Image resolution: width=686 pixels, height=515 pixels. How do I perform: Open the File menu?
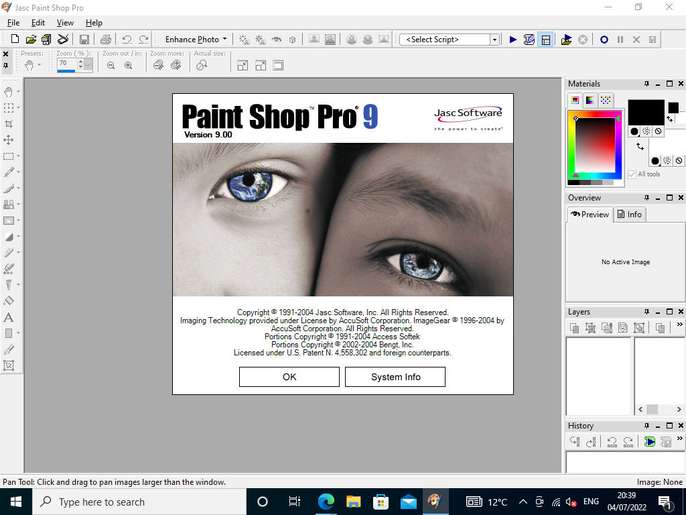(x=13, y=23)
